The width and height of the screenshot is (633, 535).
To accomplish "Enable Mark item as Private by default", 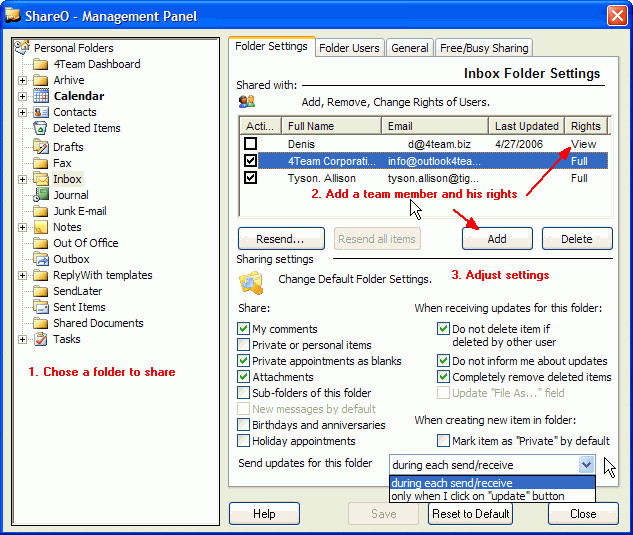I will tap(443, 441).
